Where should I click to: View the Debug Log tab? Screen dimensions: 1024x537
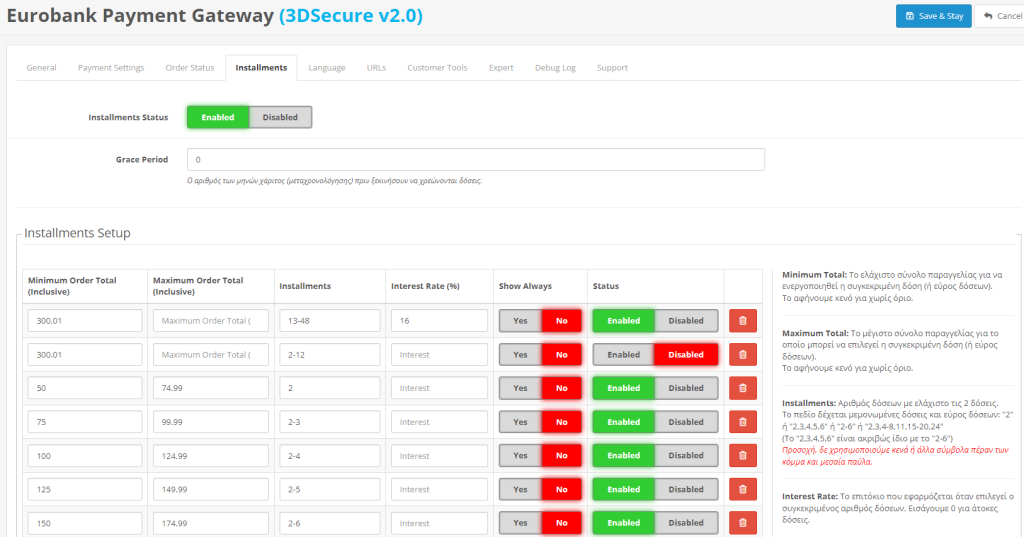click(x=555, y=67)
